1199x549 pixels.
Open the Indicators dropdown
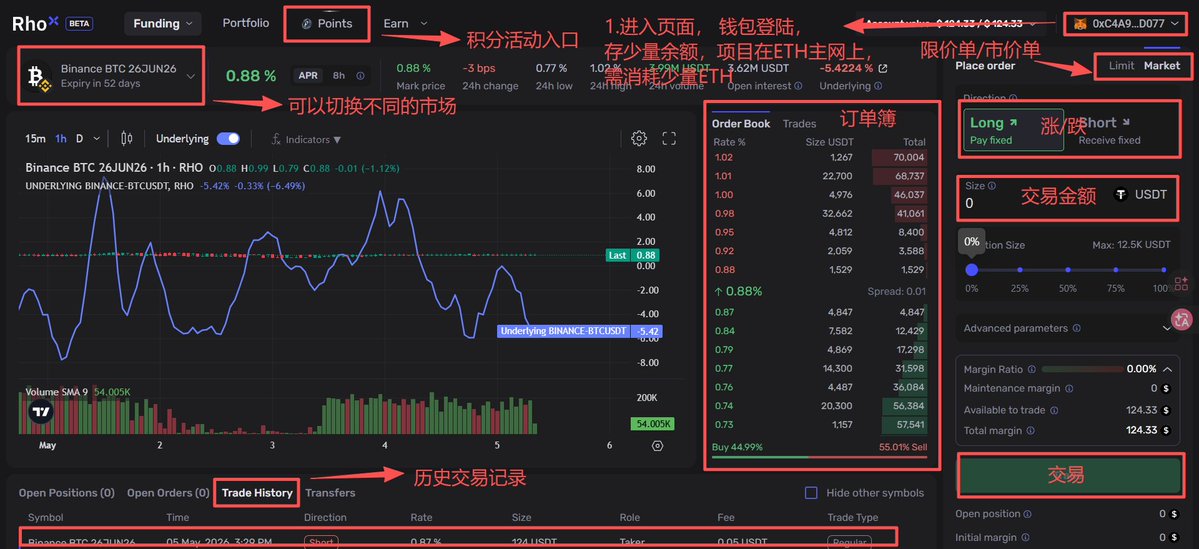(306, 139)
